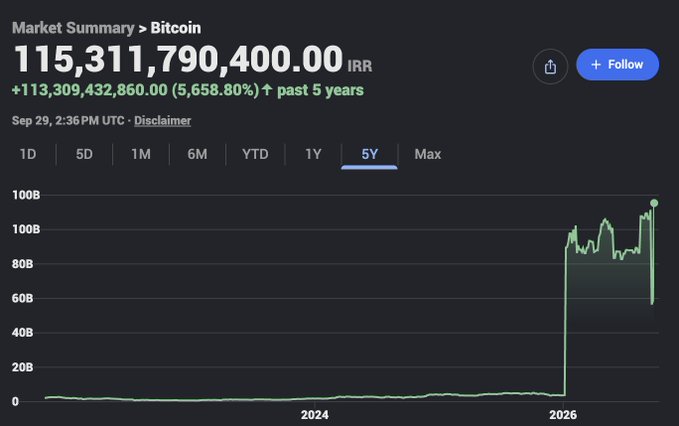679x426 pixels.
Task: Click the latest price point dot on chart
Action: coord(654,203)
